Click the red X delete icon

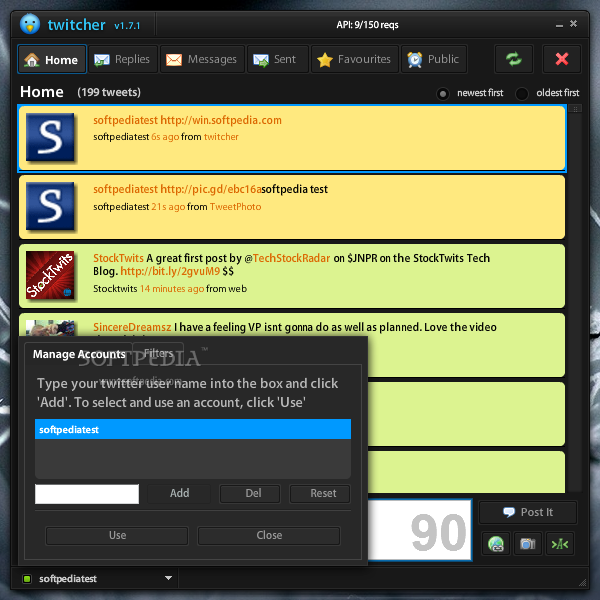562,59
